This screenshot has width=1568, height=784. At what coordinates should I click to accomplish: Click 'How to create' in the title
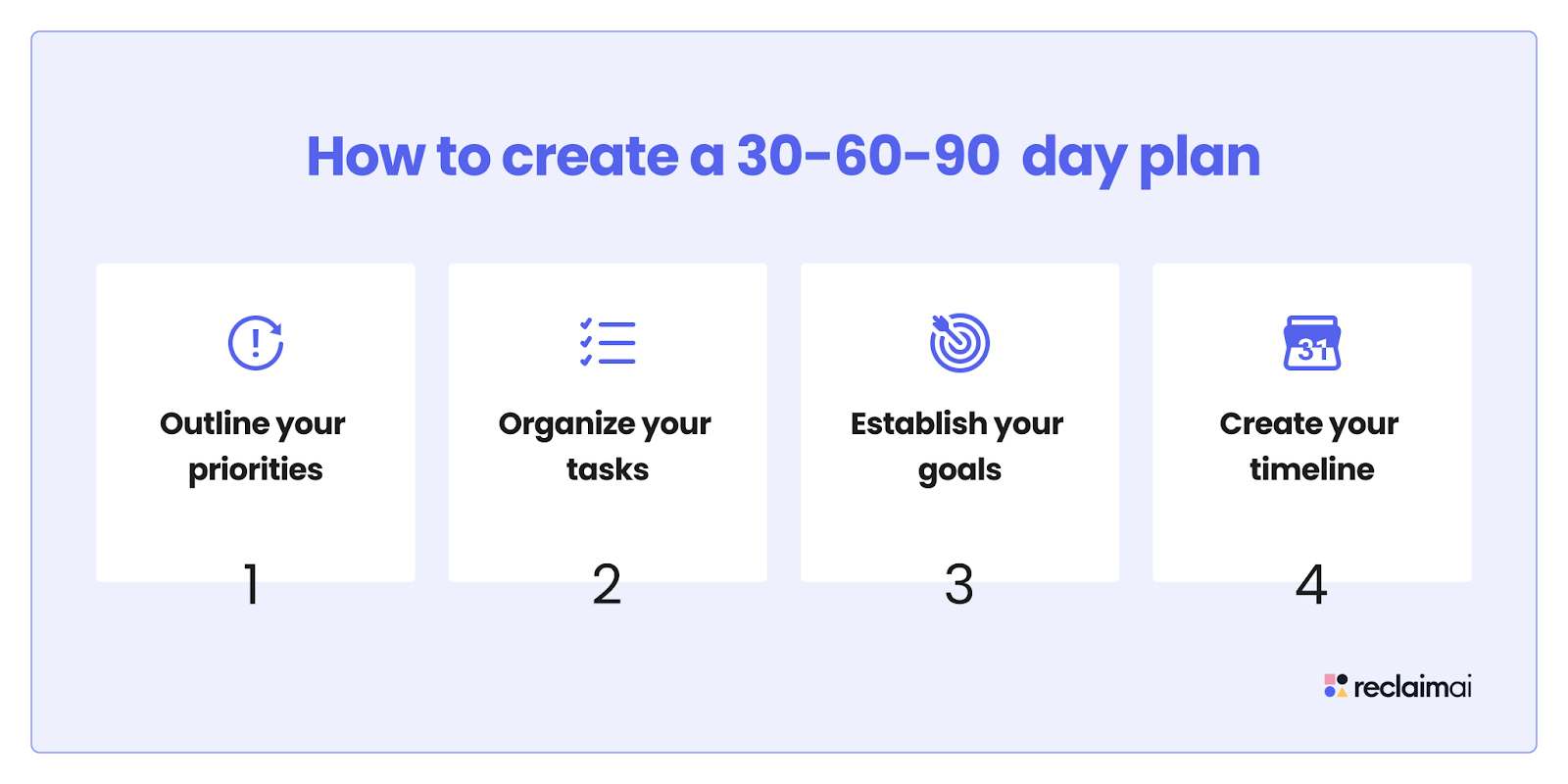click(492, 157)
